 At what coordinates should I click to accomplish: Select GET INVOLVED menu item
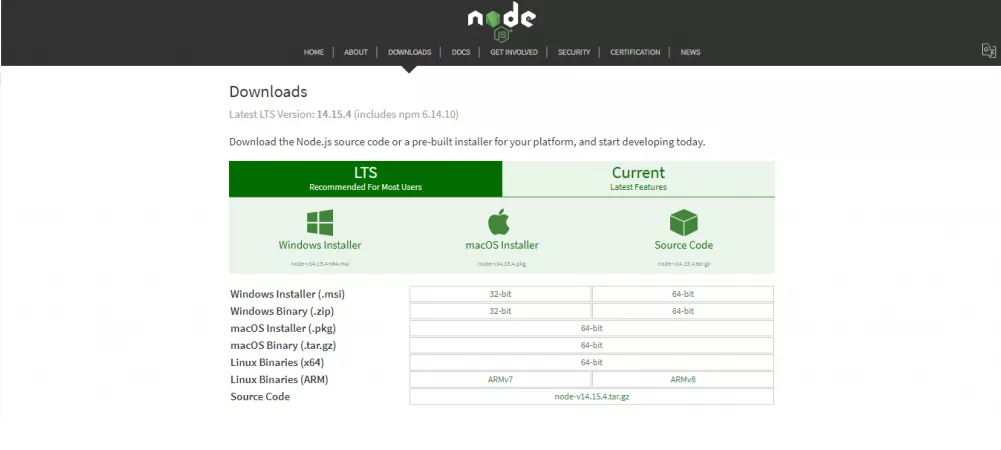(513, 52)
